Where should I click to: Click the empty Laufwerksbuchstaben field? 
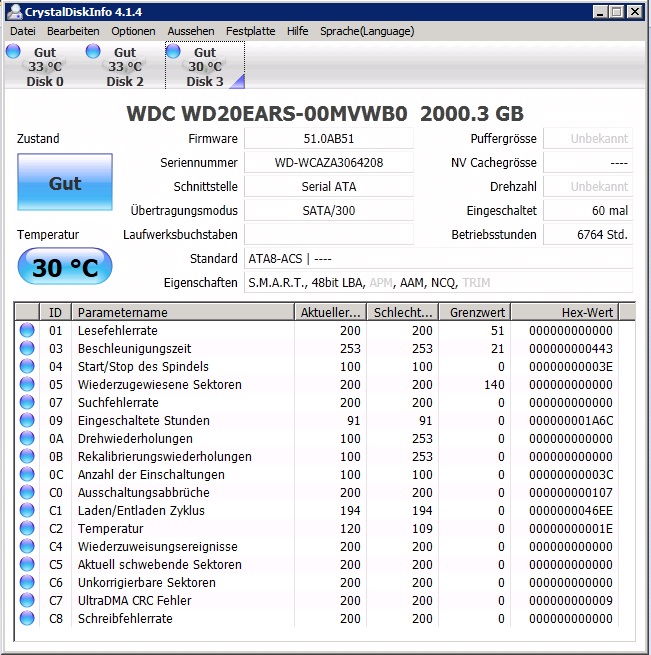coord(329,235)
